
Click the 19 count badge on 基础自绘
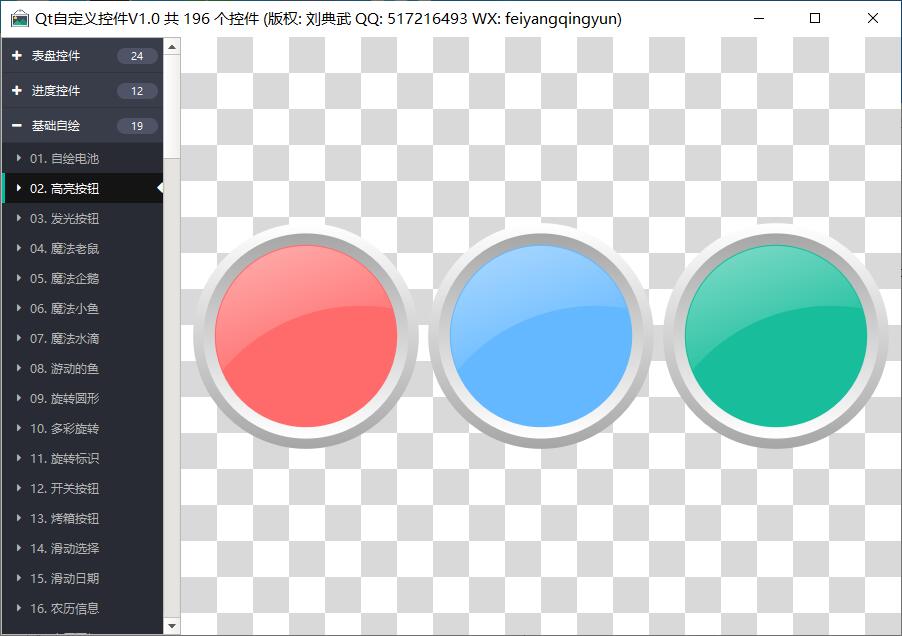pyautogui.click(x=137, y=126)
